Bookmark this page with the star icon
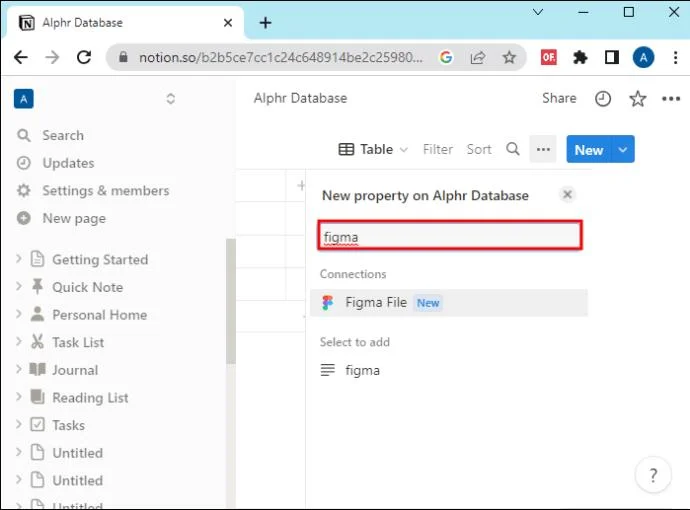Image resolution: width=690 pixels, height=510 pixels. coord(509,57)
